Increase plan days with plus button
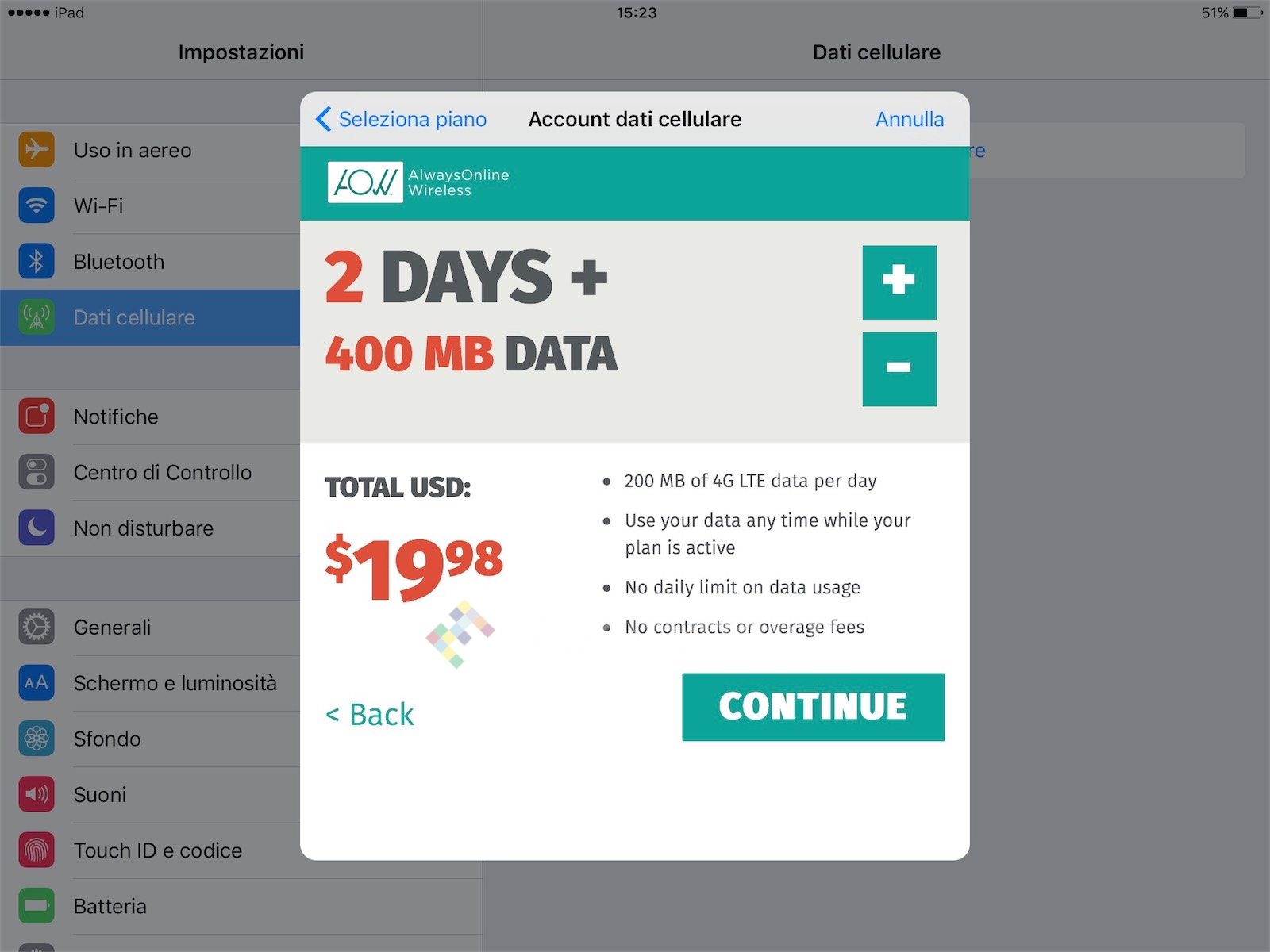1270x952 pixels. (899, 282)
